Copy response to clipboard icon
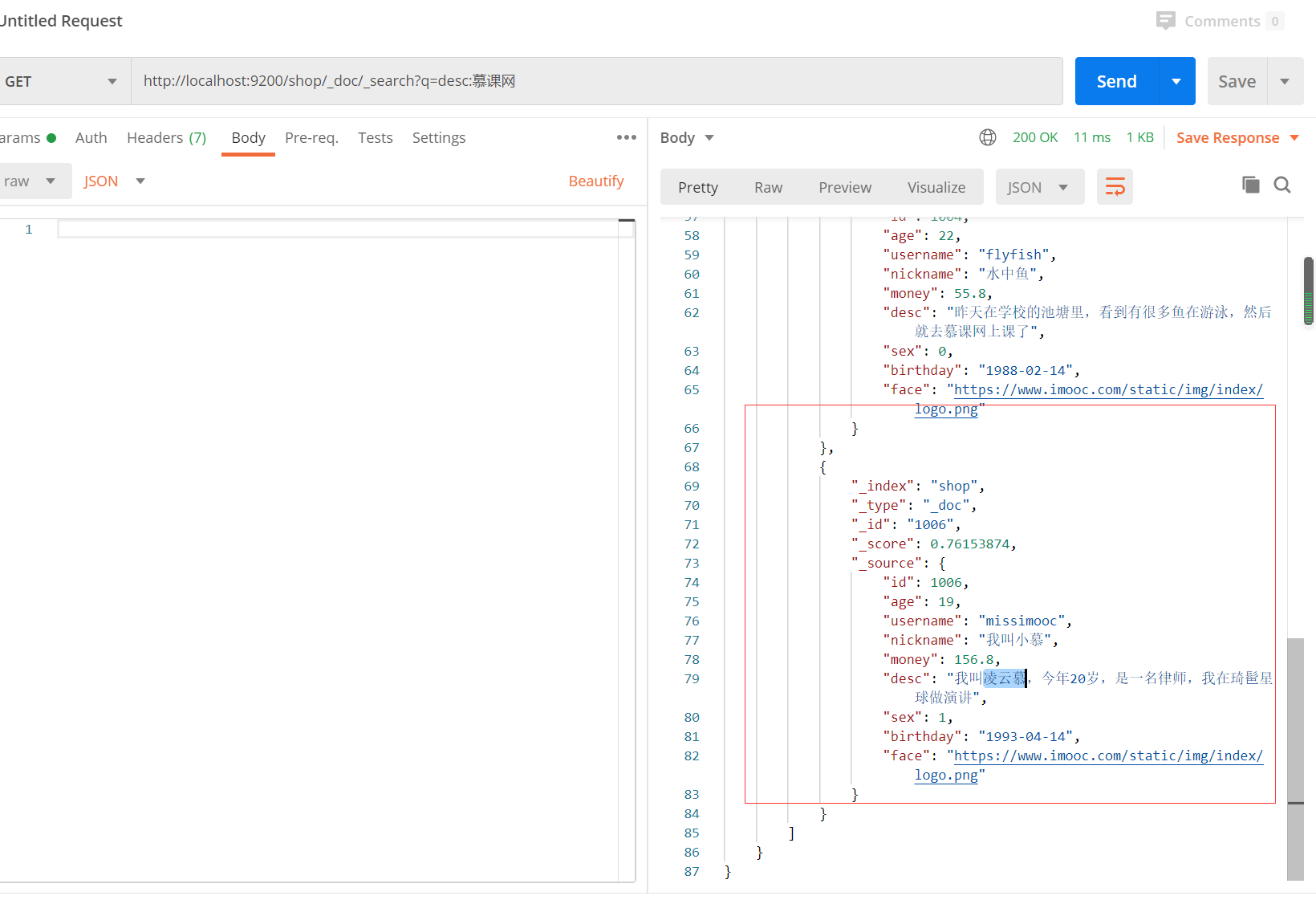Screen dimensions: 1316x900 (1250, 185)
